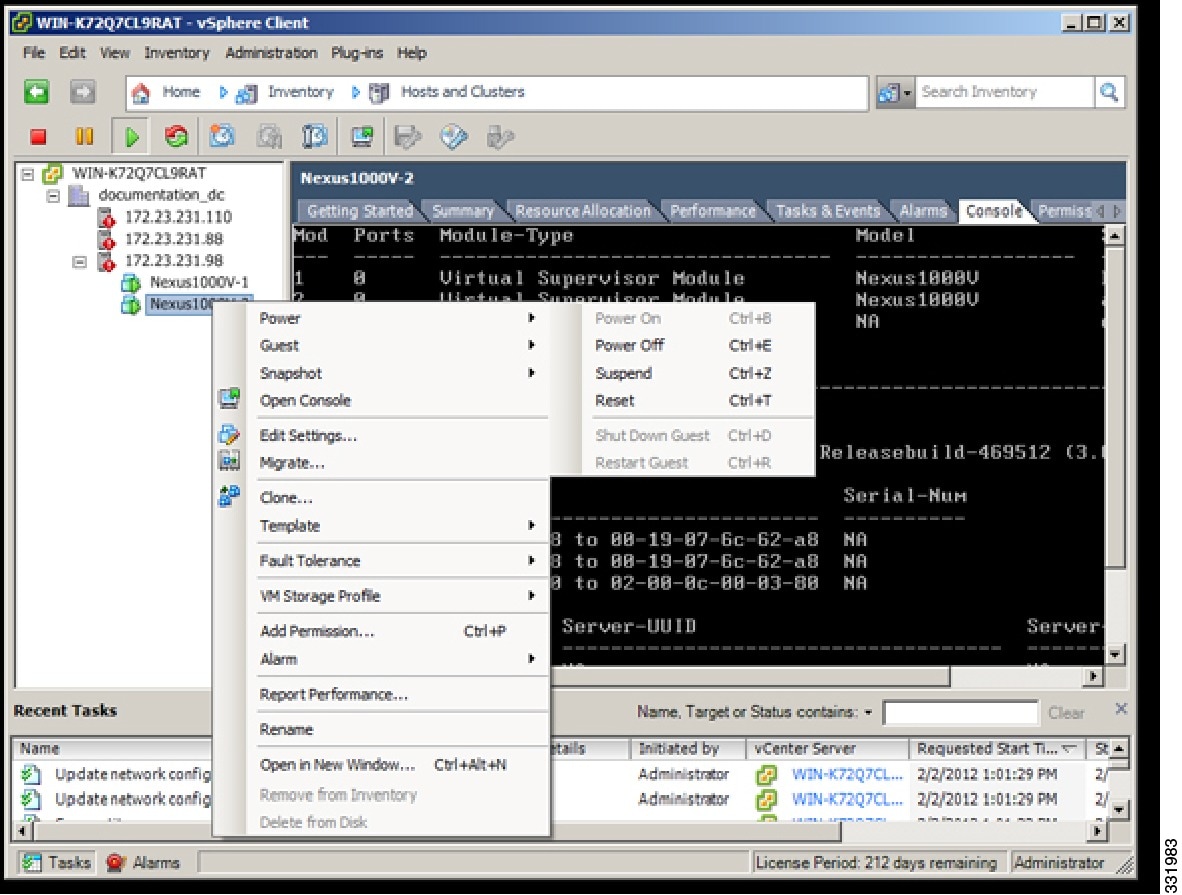This screenshot has height=895, width=1182.
Task: Click the Inventory breadcrumb link
Action: 301,92
